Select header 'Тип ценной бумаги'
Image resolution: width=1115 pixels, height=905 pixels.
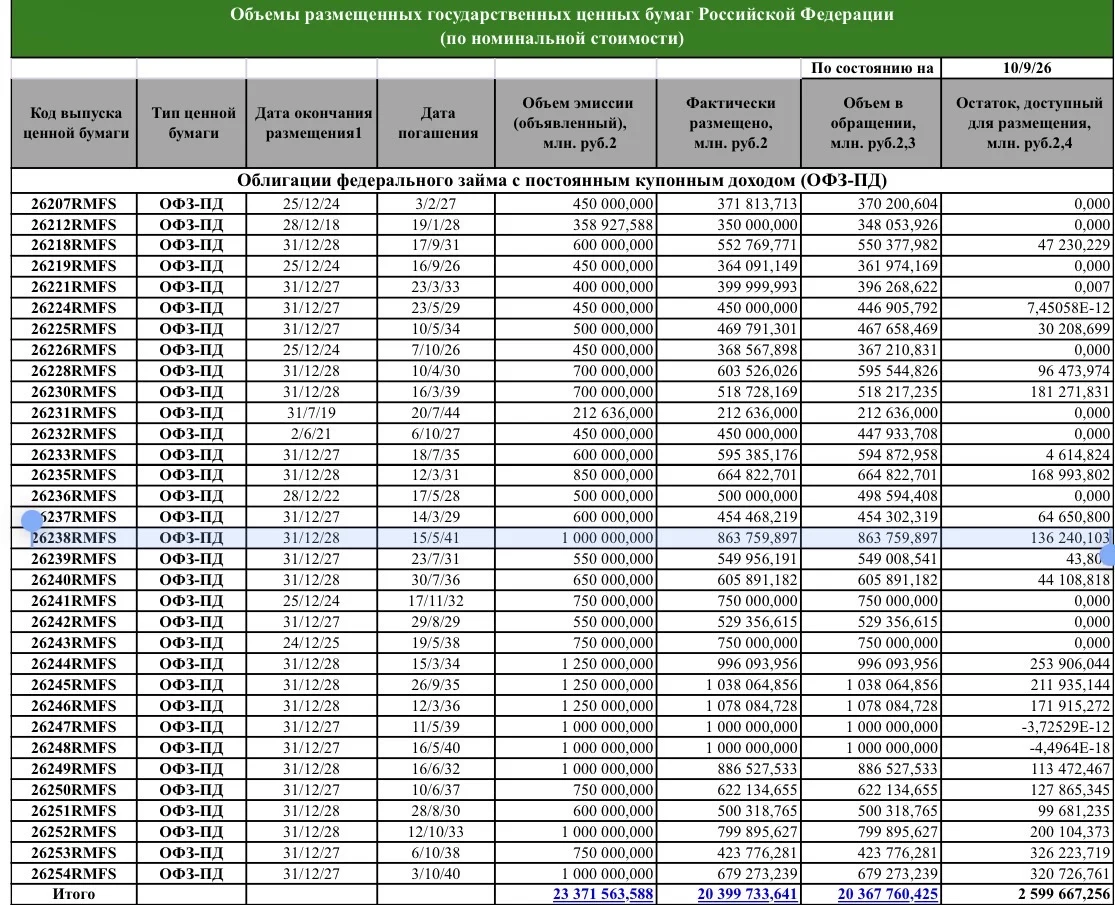coord(192,123)
